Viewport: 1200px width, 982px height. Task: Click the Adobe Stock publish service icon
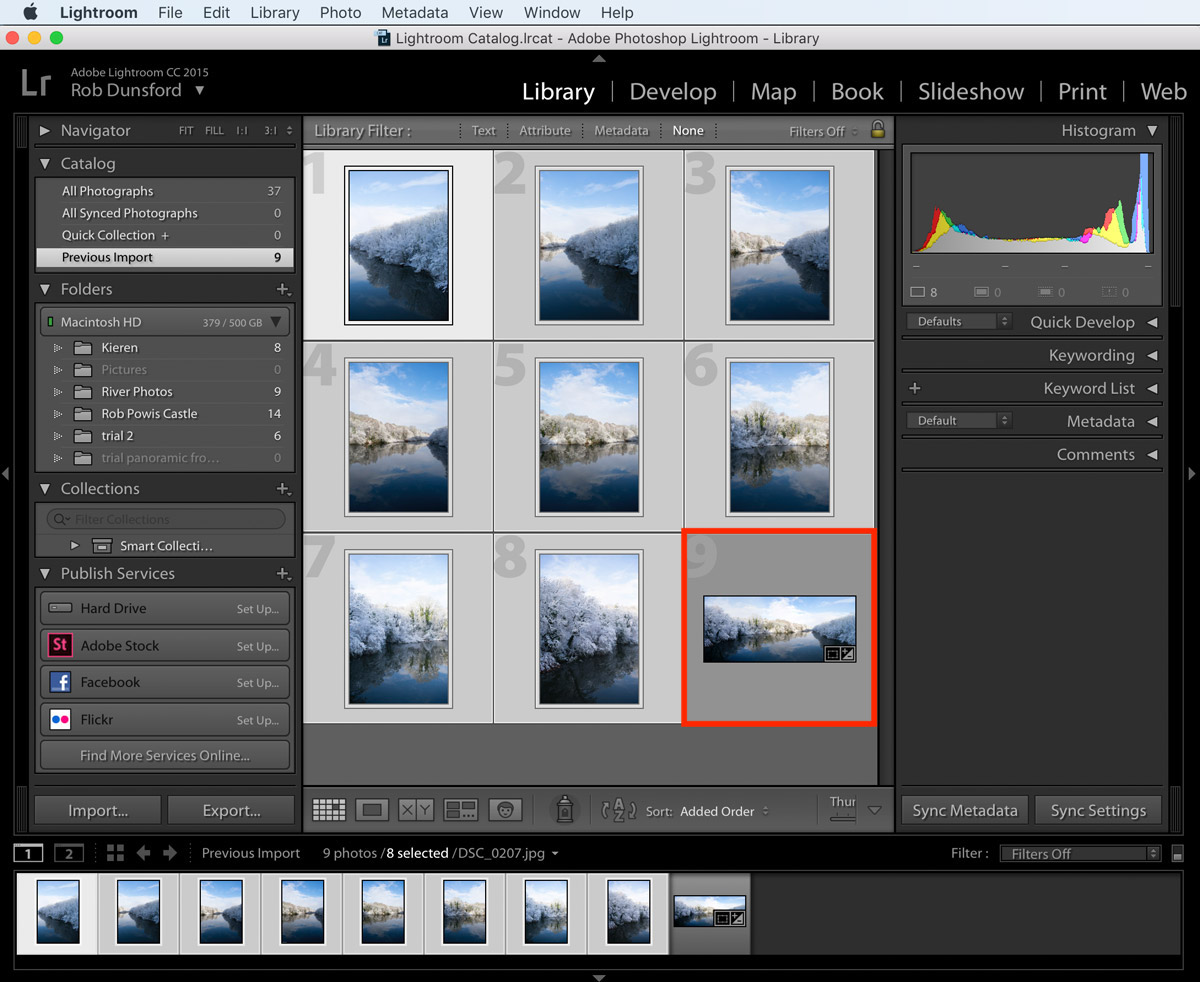[59, 645]
